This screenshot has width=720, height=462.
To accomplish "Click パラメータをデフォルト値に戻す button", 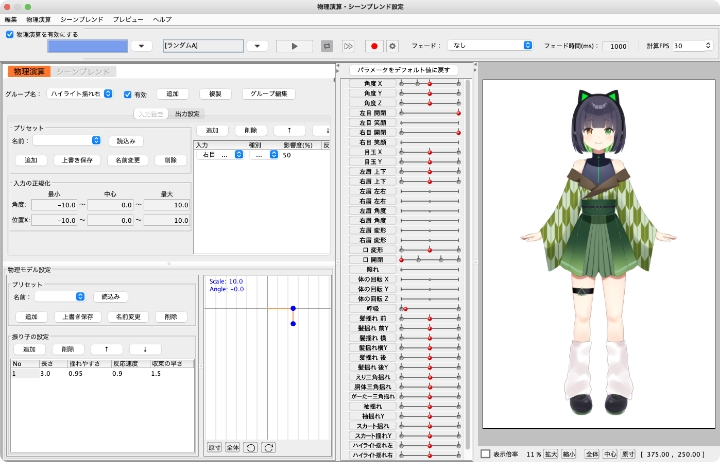I will coord(405,69).
